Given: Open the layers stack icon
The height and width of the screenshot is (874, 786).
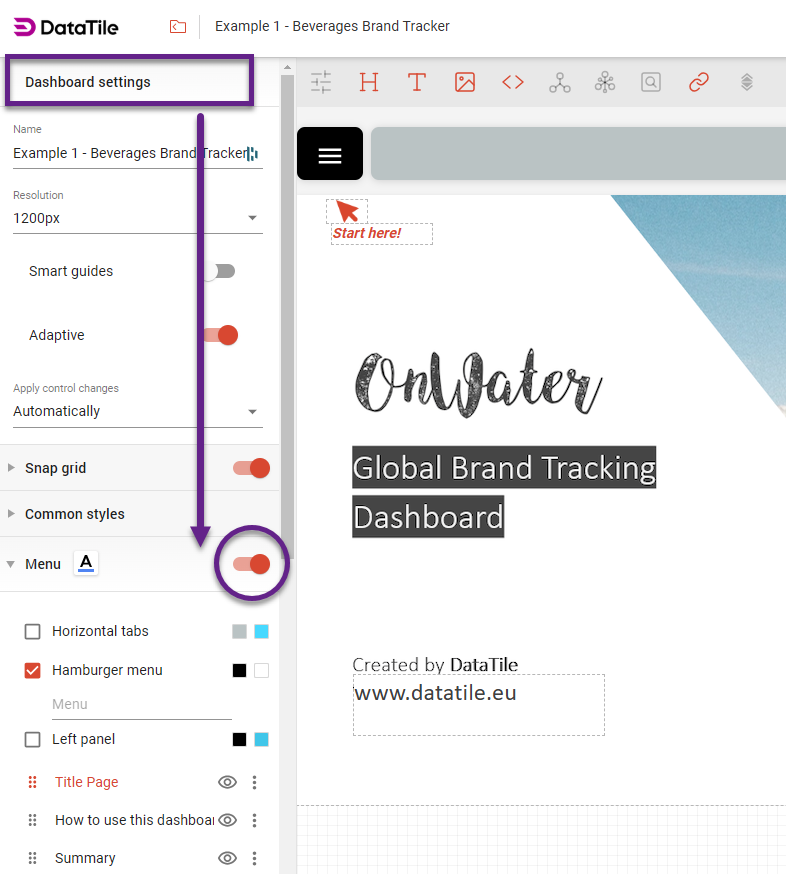Looking at the screenshot, I should 746,82.
